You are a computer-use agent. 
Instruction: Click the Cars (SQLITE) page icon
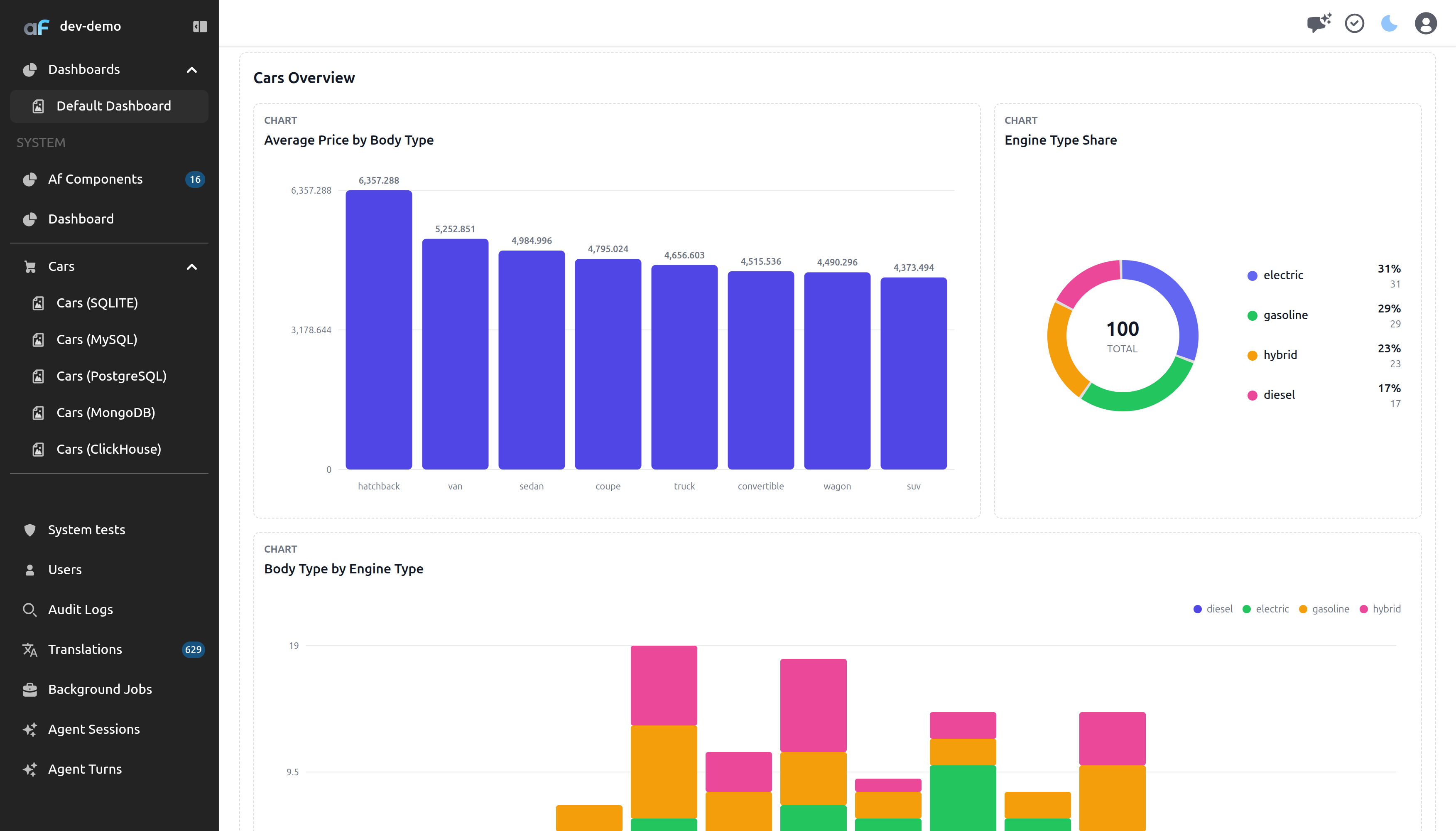click(38, 303)
